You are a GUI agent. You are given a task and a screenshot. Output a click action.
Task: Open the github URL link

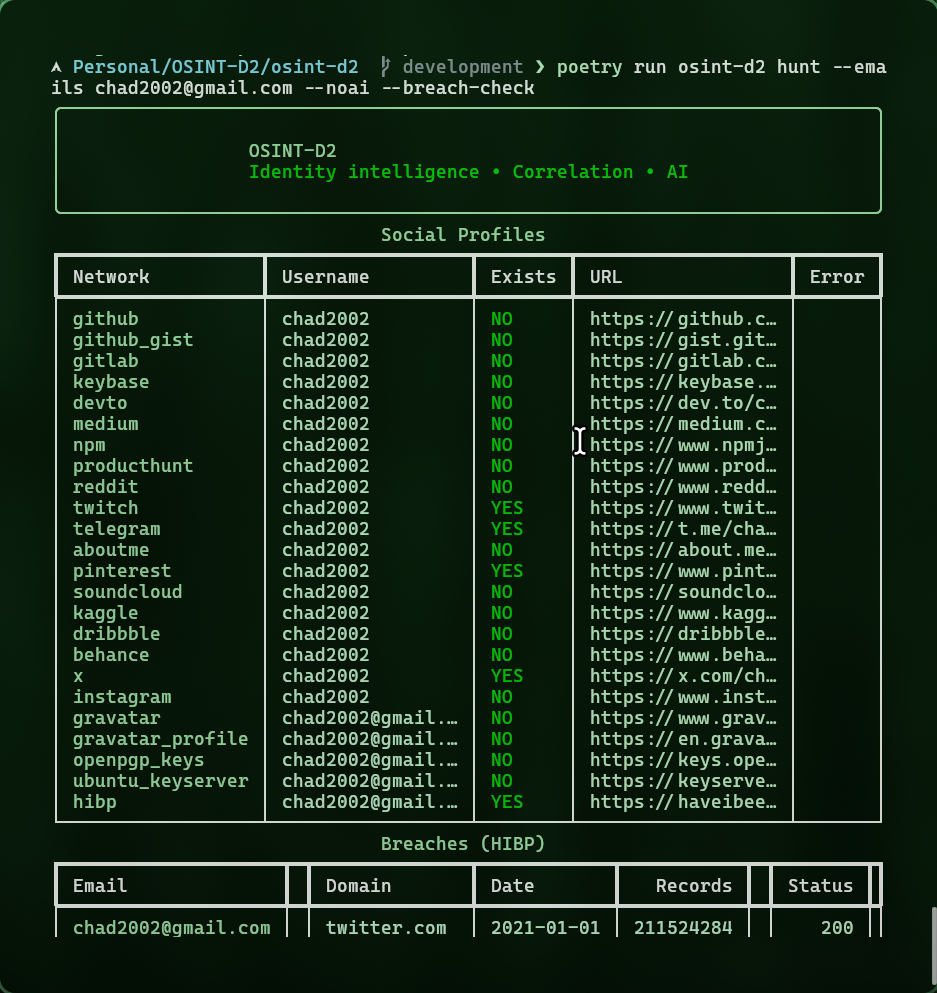pyautogui.click(x=683, y=319)
